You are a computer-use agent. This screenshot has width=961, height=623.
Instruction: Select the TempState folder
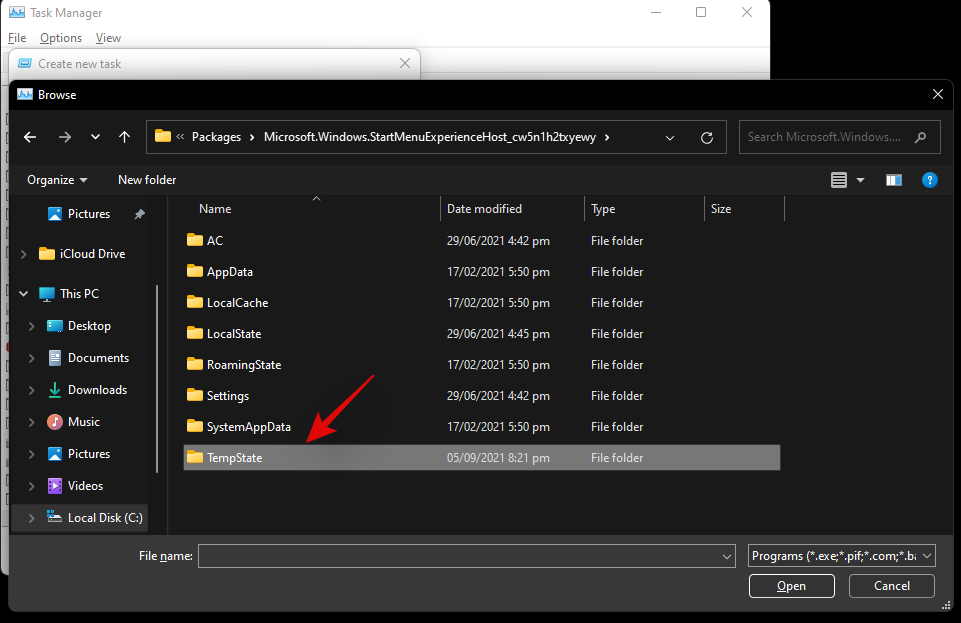(x=234, y=458)
